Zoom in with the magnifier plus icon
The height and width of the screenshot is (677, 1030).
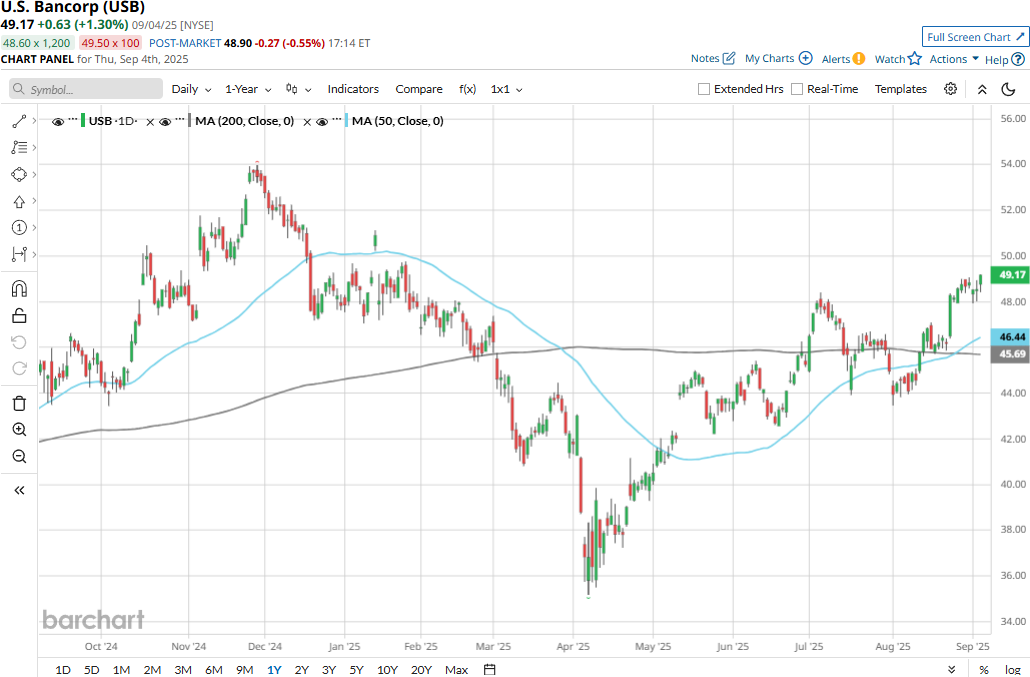tap(19, 429)
